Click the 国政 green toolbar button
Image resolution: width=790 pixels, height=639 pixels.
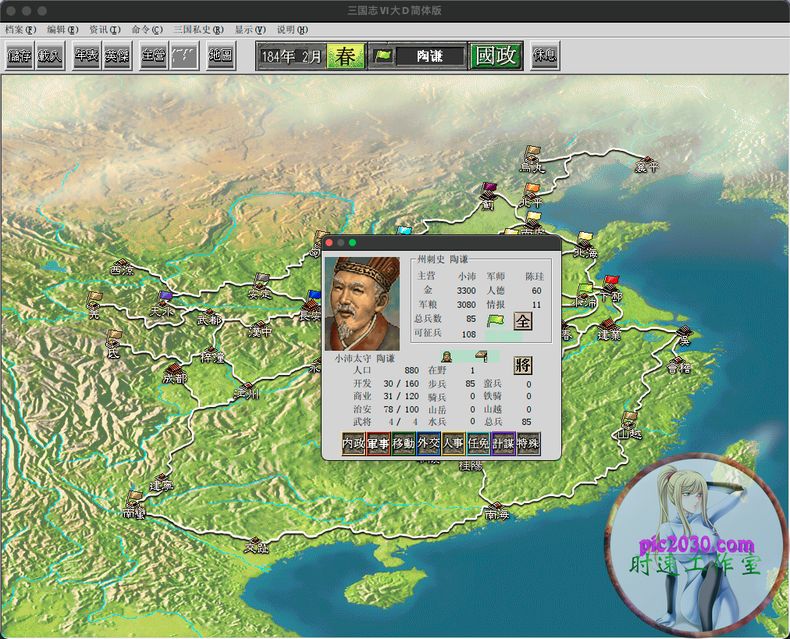click(496, 55)
